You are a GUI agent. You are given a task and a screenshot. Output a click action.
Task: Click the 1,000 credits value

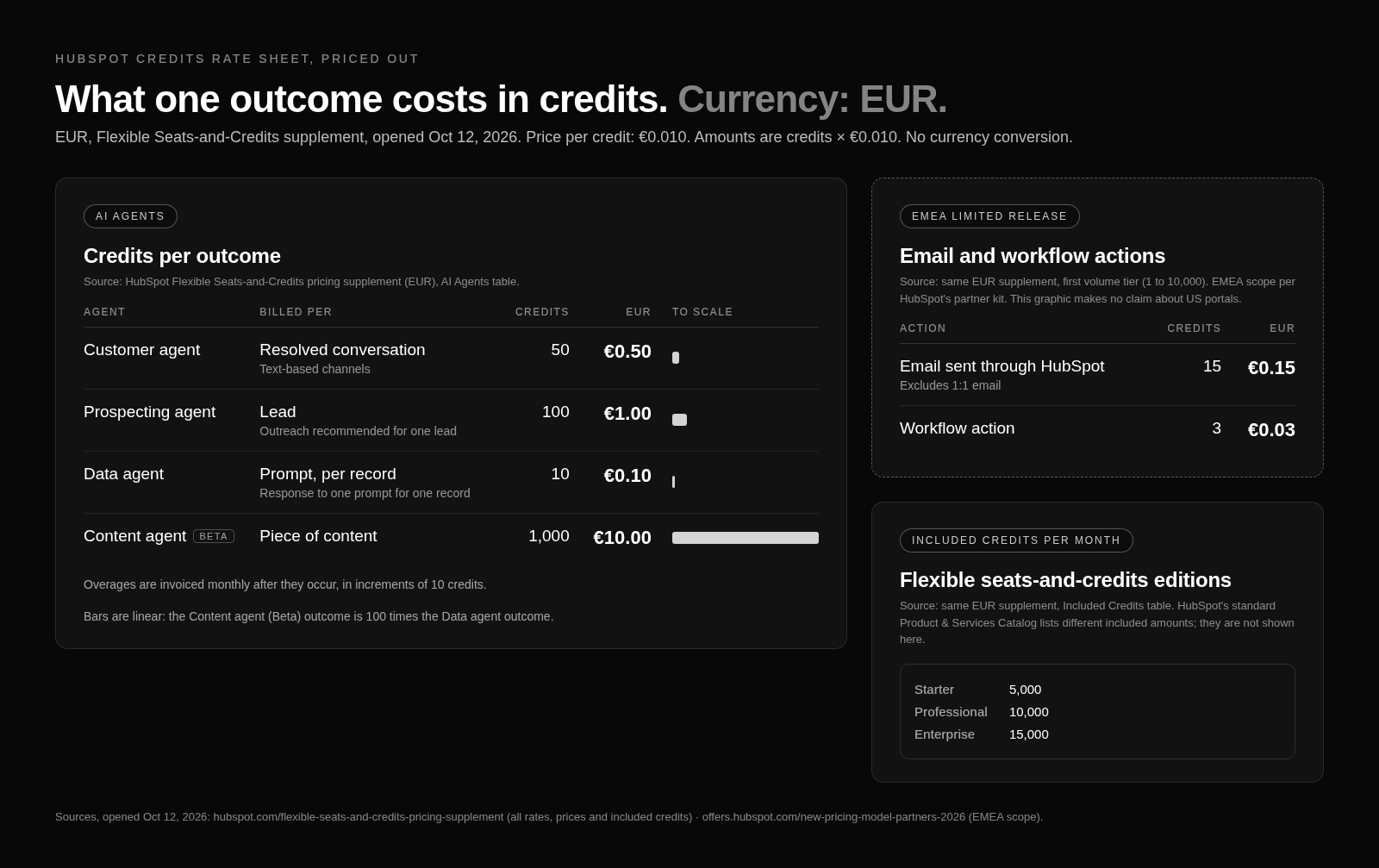pos(549,536)
